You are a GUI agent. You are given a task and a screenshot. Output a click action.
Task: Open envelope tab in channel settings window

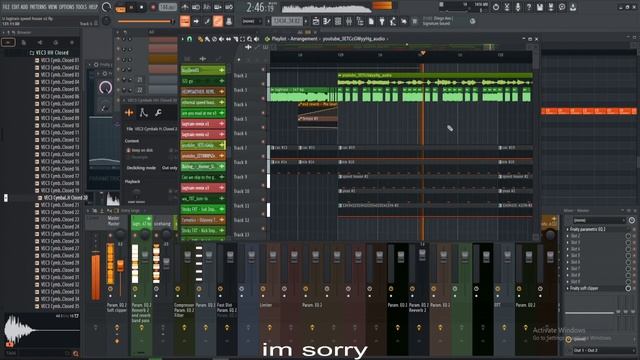pos(144,113)
